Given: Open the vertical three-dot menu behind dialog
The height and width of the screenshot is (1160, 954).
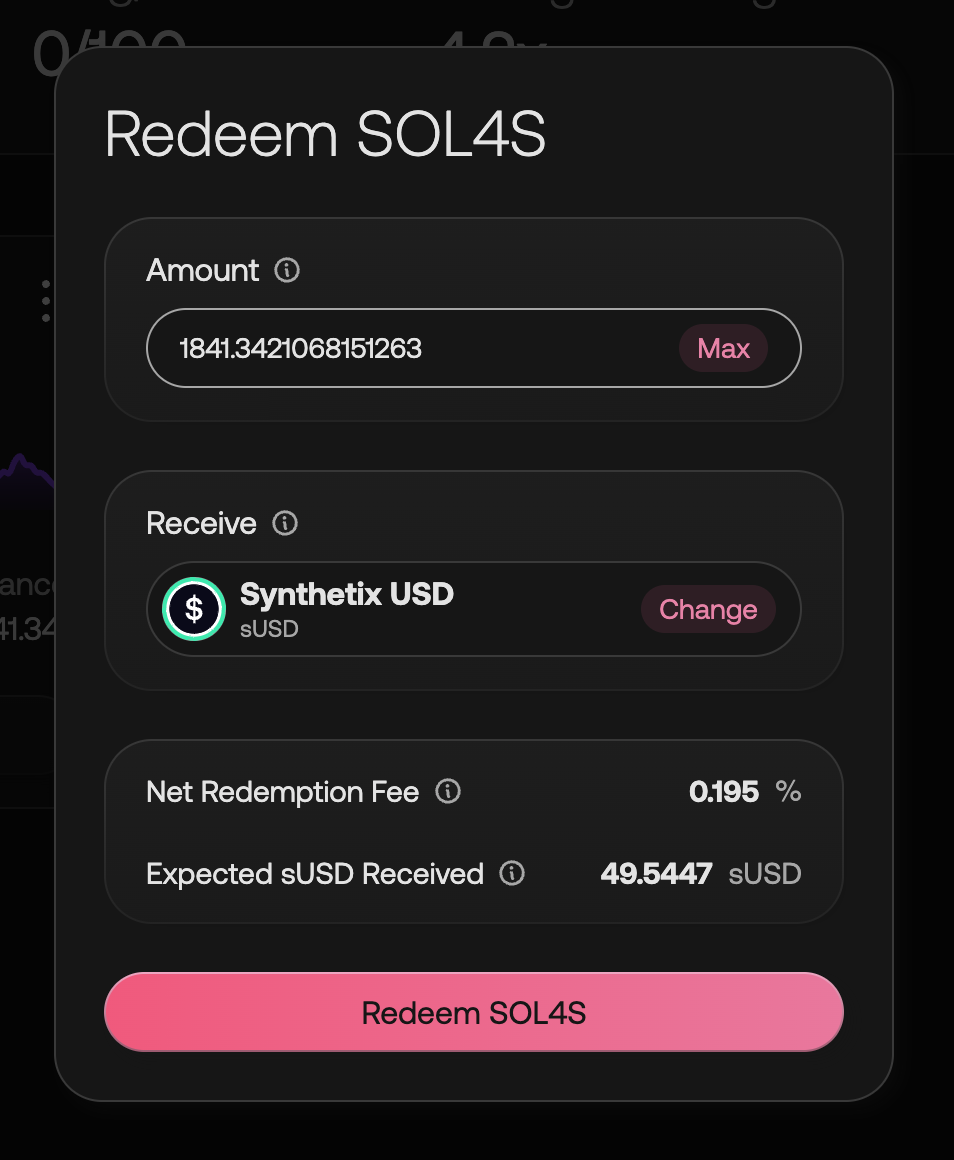Looking at the screenshot, I should pos(46,301).
